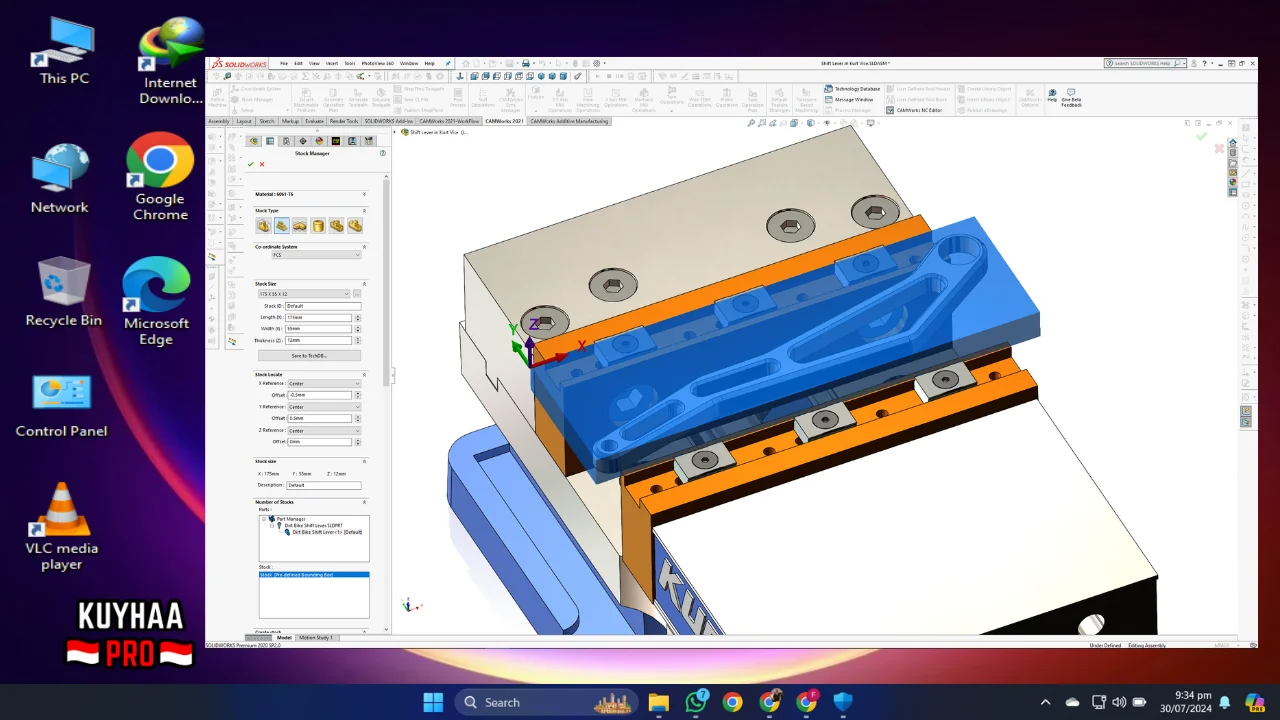Cancel Stock Manager with red X
The image size is (1280, 720).
tap(262, 164)
